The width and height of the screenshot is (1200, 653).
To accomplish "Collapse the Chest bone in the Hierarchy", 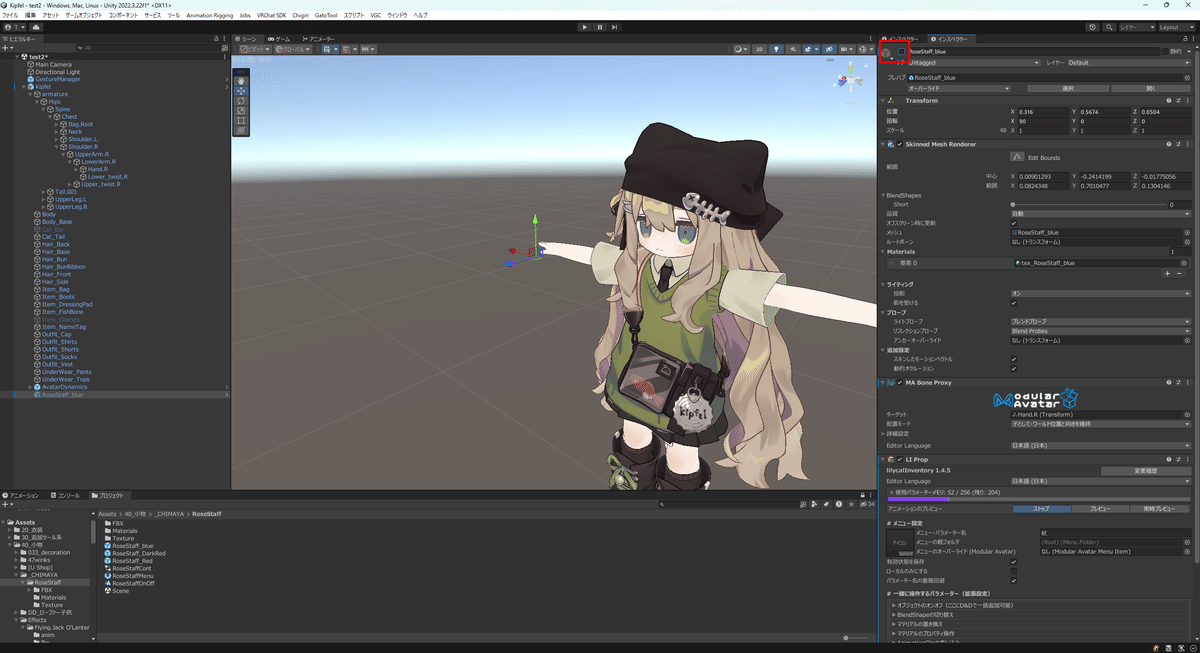I will pos(48,115).
